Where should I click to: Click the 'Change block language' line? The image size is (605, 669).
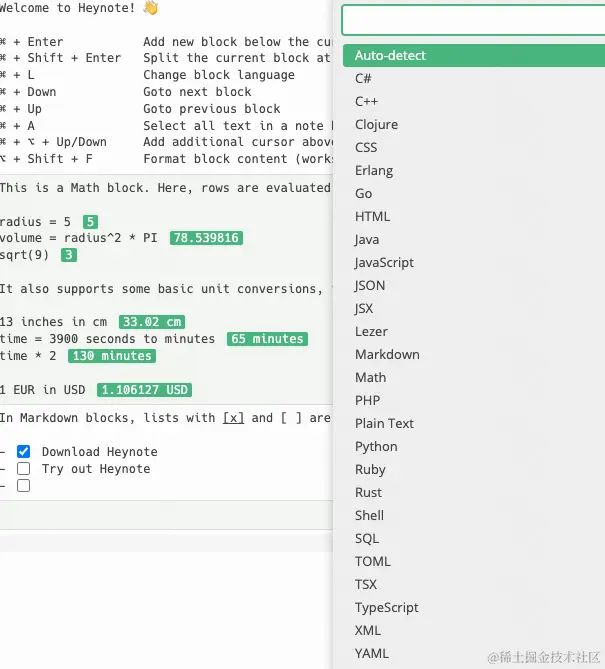point(219,75)
